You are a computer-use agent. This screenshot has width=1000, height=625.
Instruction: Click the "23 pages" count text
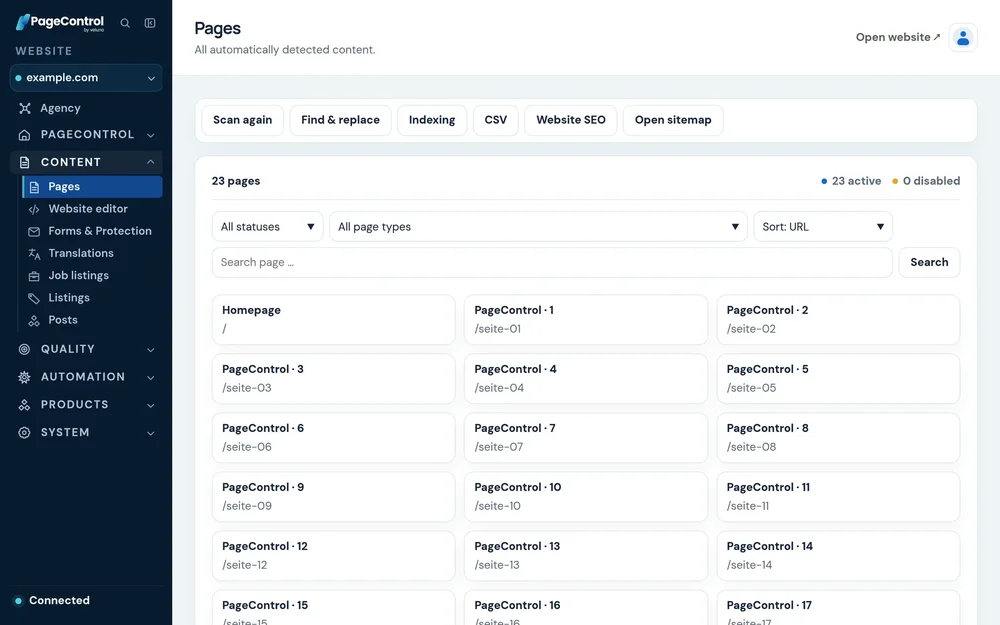coord(236,181)
